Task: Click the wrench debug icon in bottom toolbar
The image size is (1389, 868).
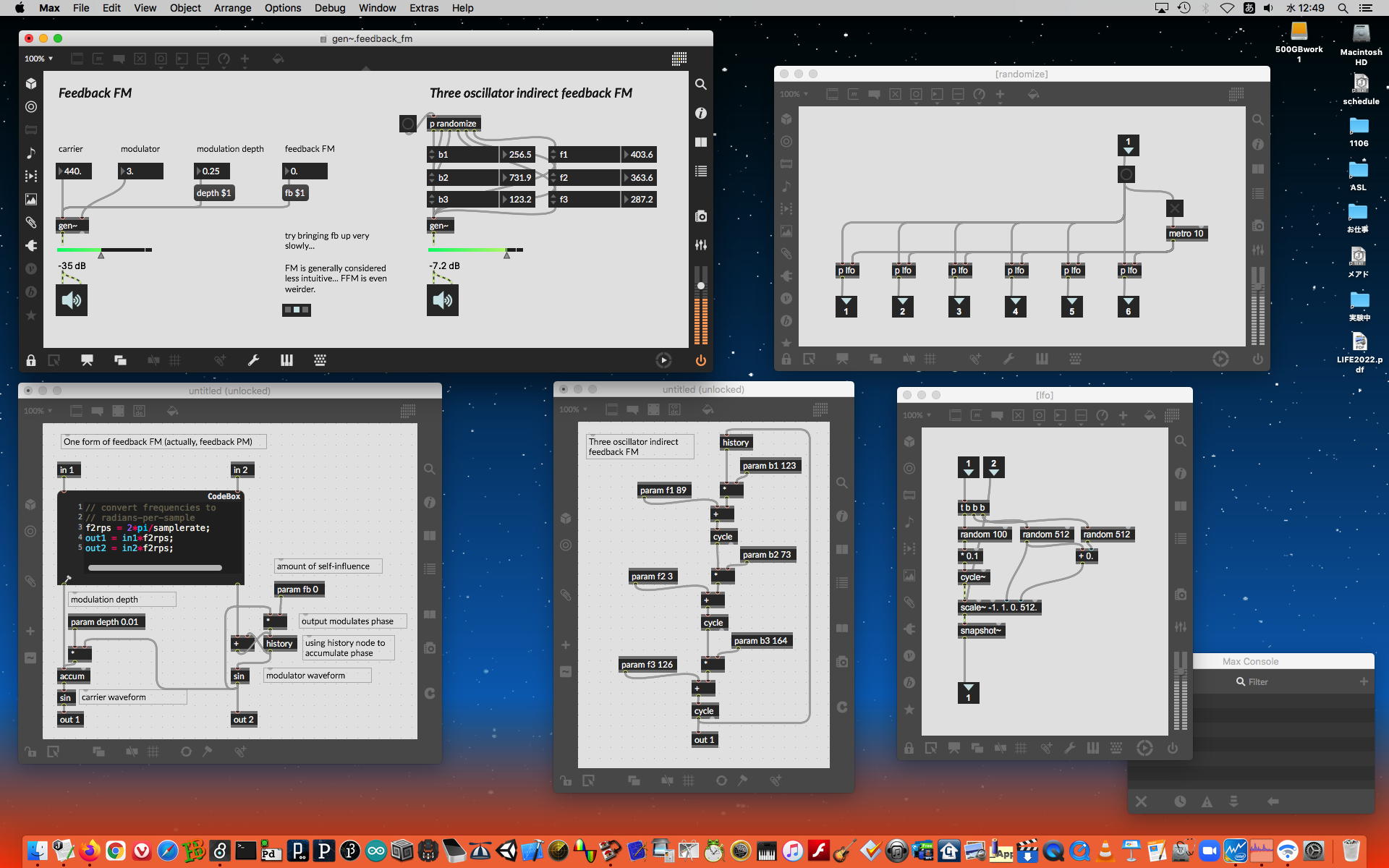Action: tap(253, 360)
